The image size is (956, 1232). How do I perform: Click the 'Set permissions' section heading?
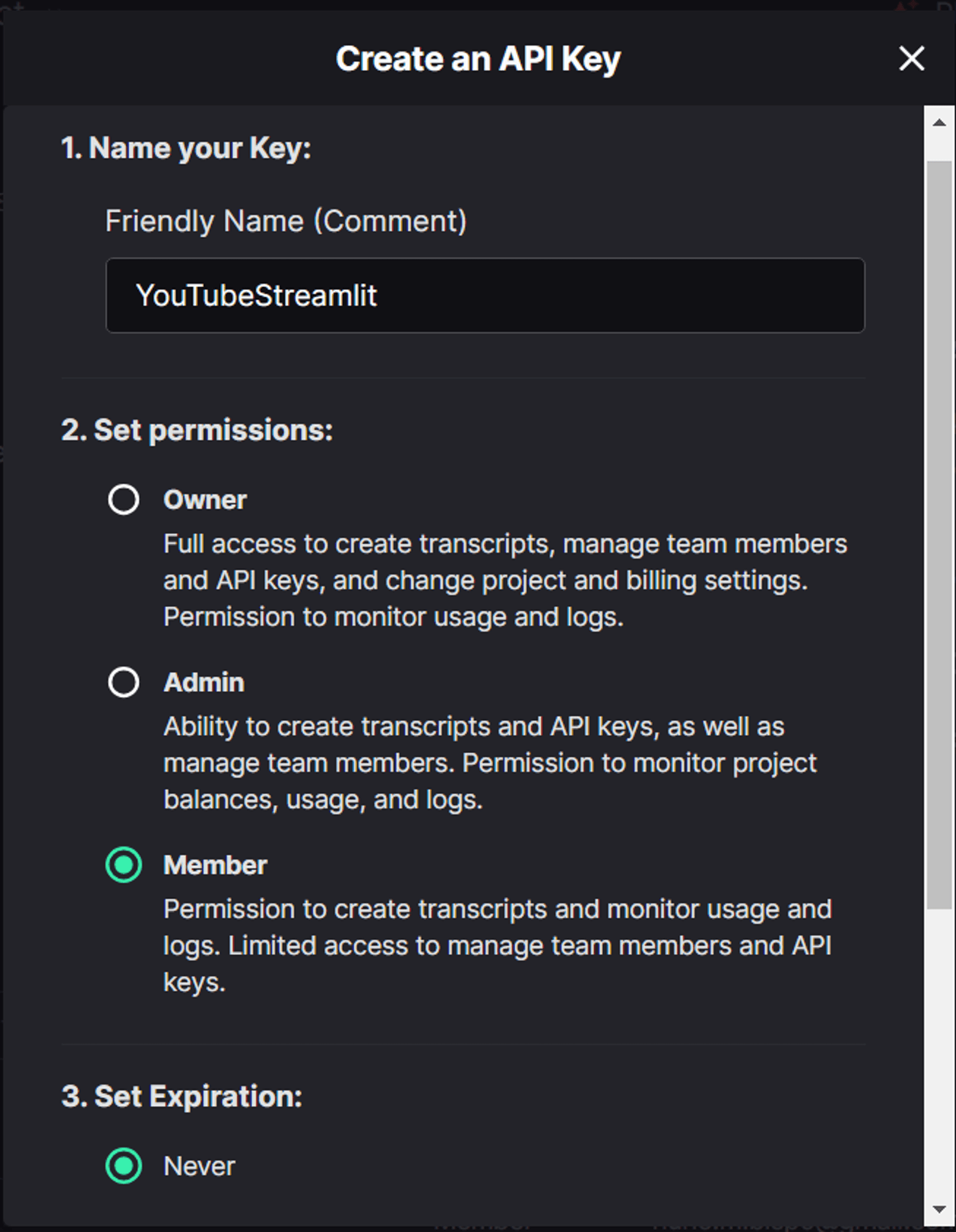point(198,431)
